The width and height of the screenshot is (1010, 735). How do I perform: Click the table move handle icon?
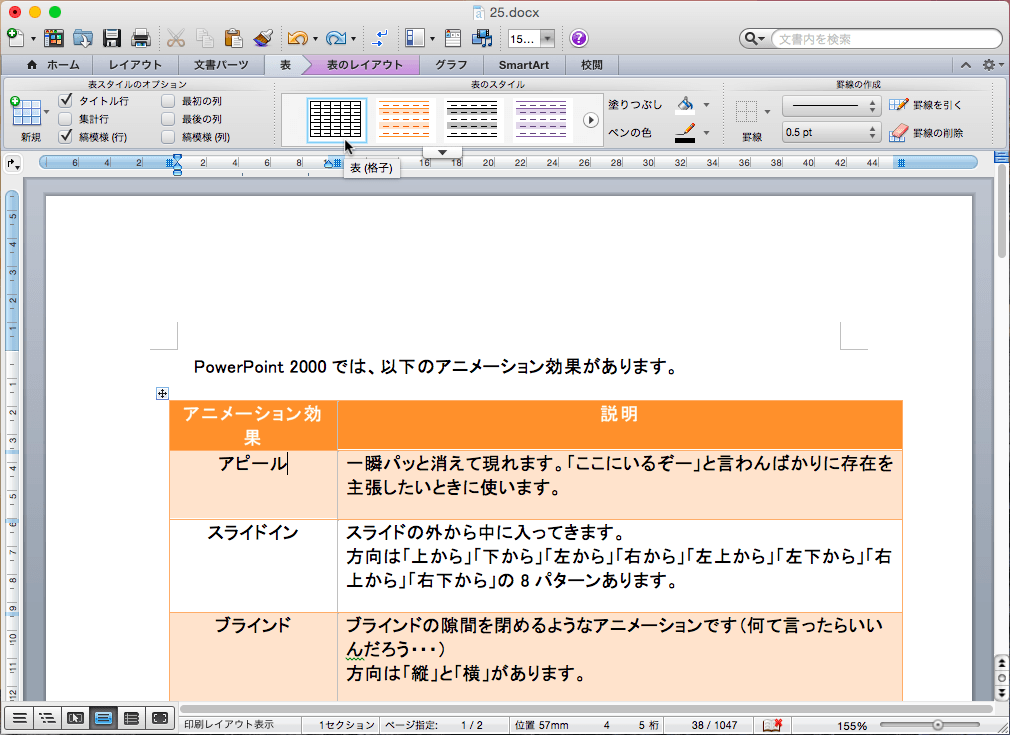[x=161, y=394]
